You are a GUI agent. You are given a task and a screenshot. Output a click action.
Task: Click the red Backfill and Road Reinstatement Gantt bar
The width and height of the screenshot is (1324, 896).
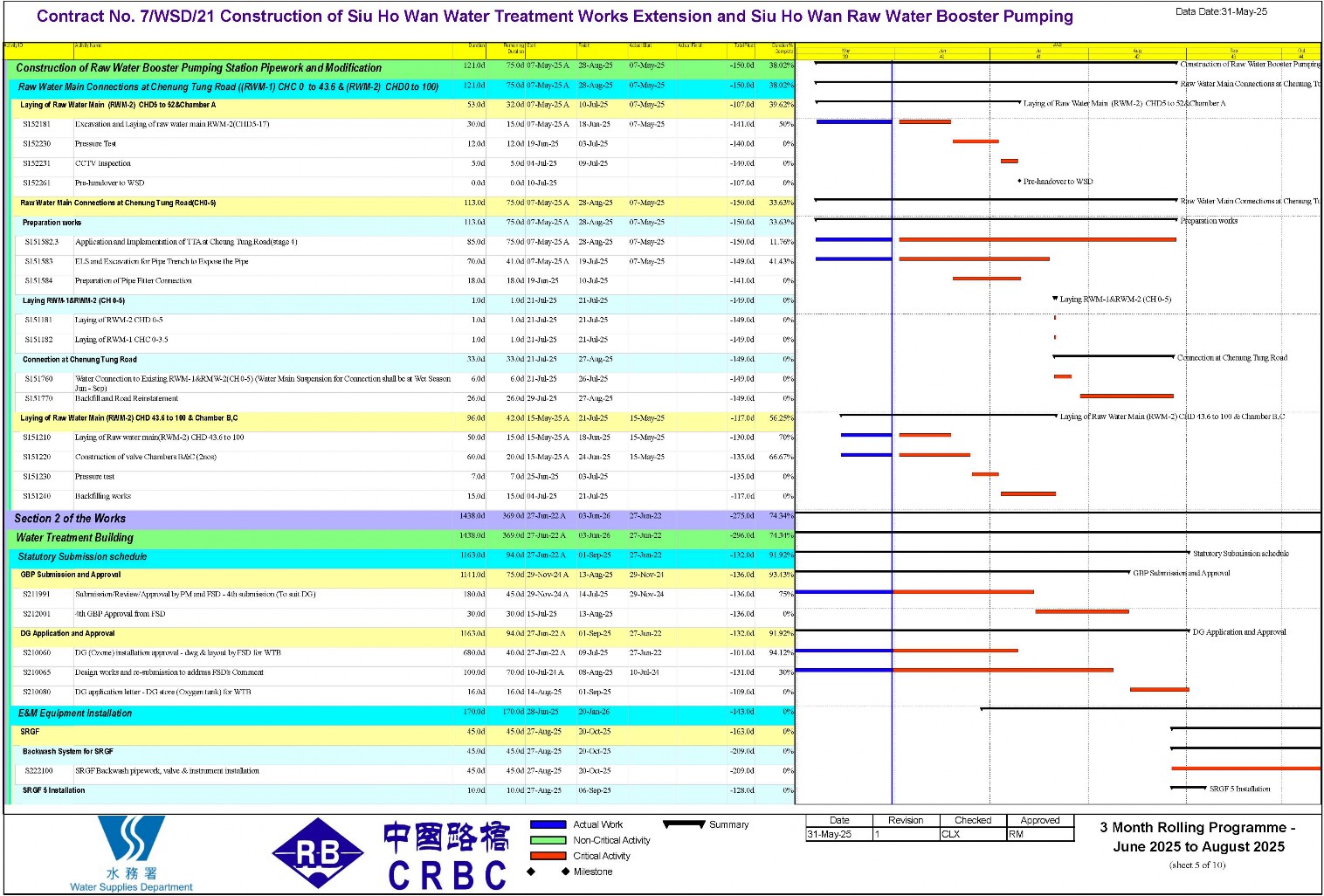1127,396
